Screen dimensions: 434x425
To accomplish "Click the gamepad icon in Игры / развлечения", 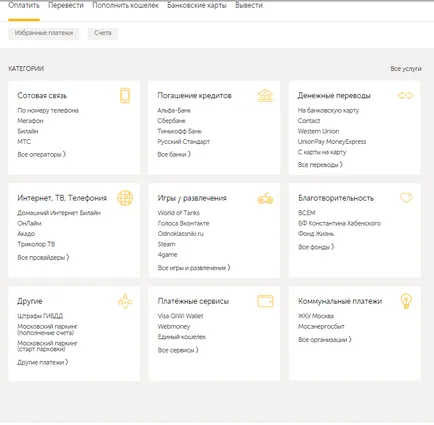I will pos(265,198).
